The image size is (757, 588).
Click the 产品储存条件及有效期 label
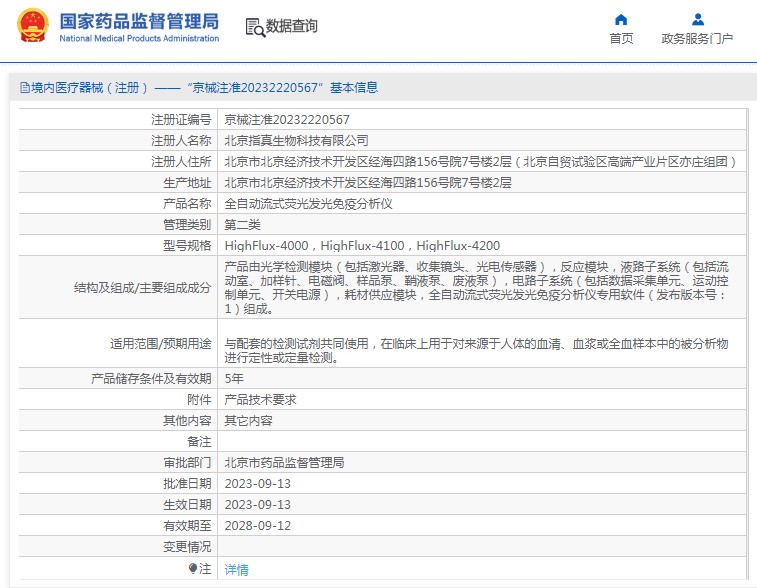(x=151, y=378)
